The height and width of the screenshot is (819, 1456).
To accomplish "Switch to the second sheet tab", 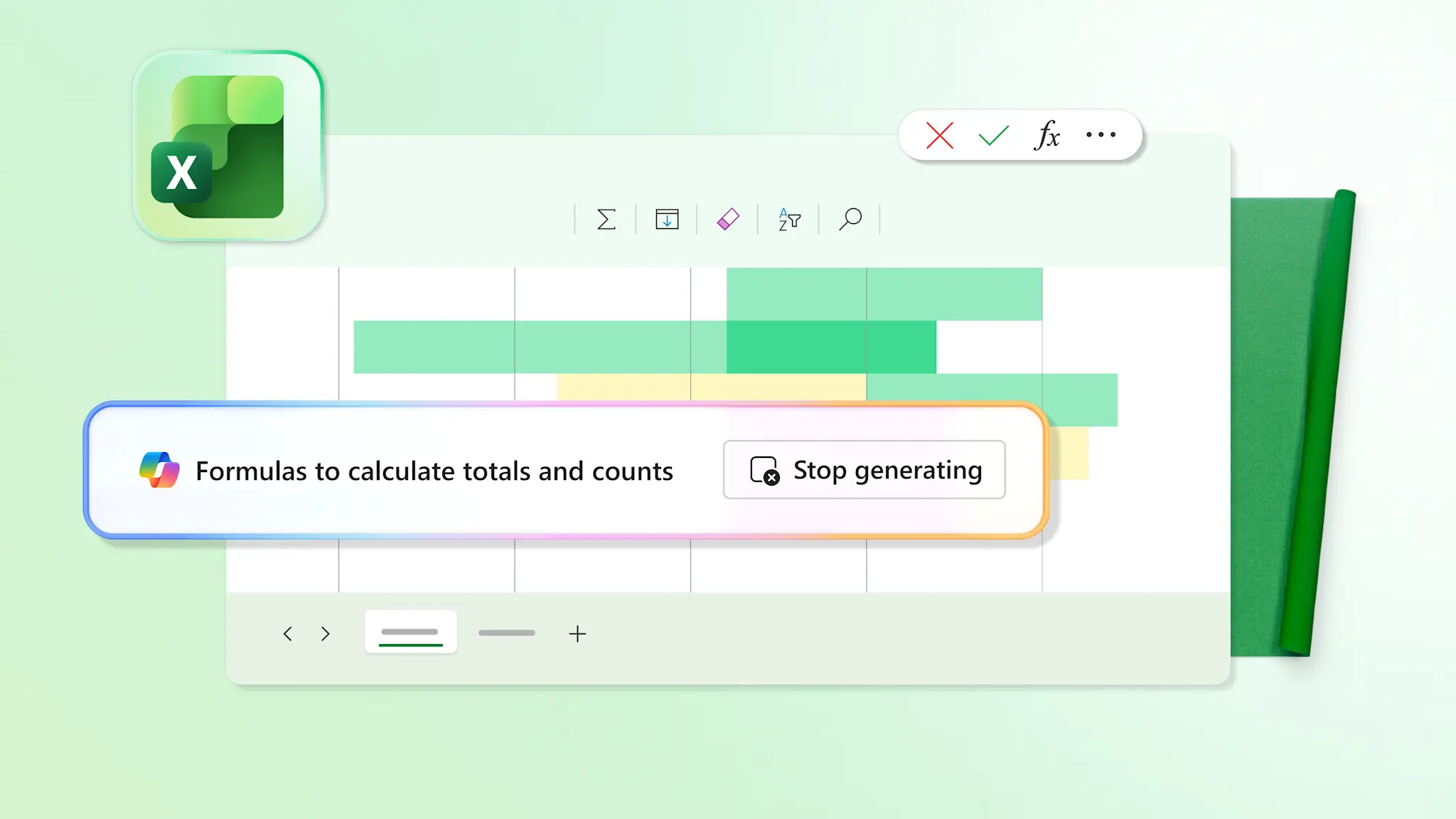I will 506,632.
